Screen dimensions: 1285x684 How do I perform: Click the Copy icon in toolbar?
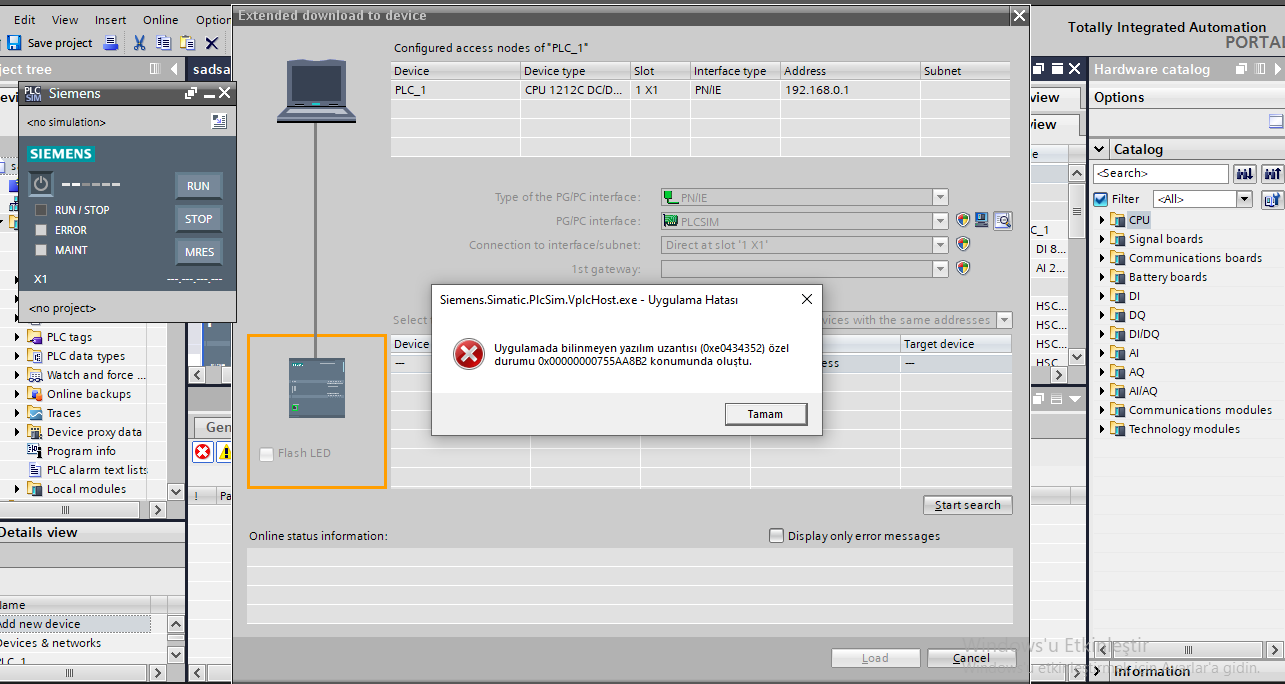click(x=164, y=43)
